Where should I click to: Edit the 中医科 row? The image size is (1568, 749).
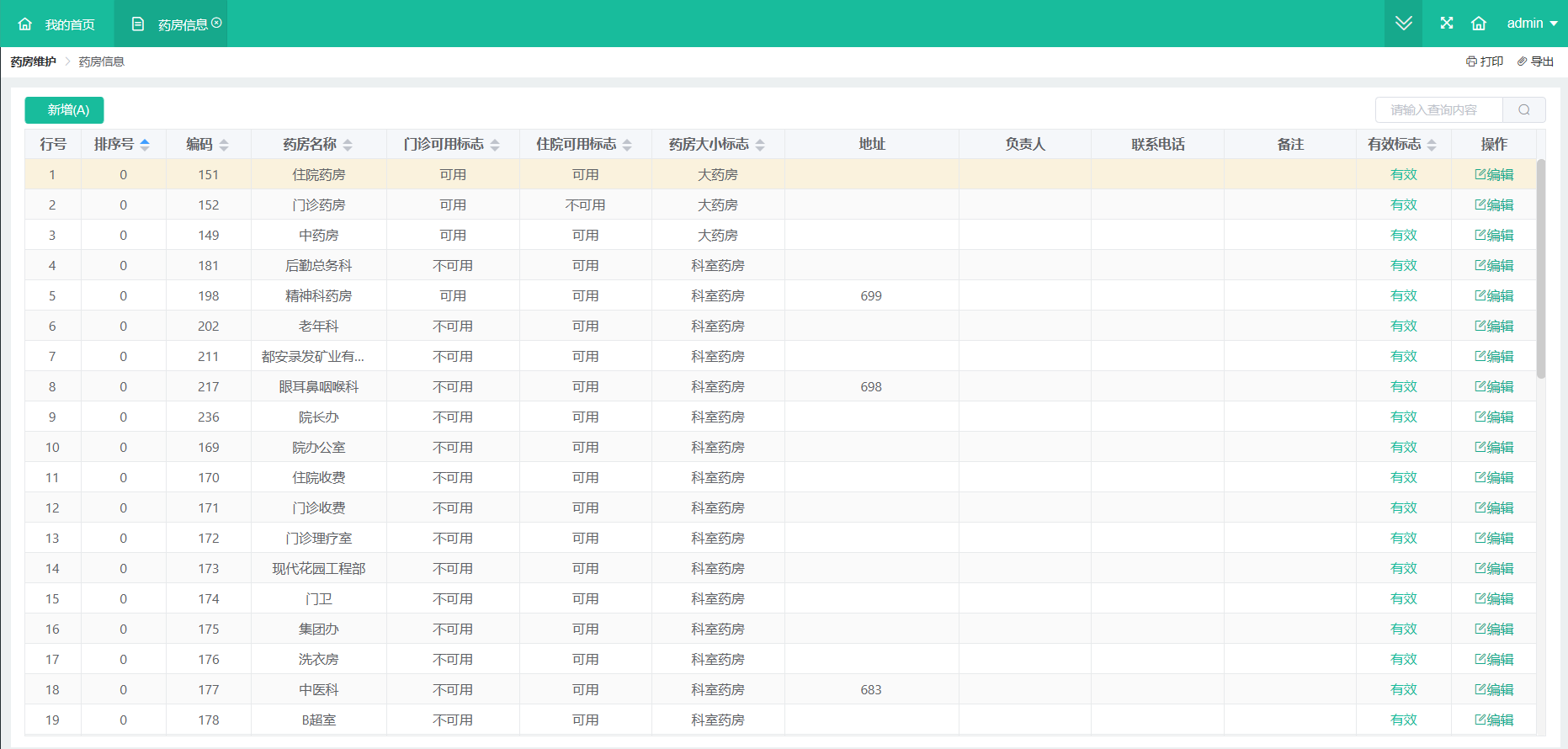click(x=1494, y=690)
